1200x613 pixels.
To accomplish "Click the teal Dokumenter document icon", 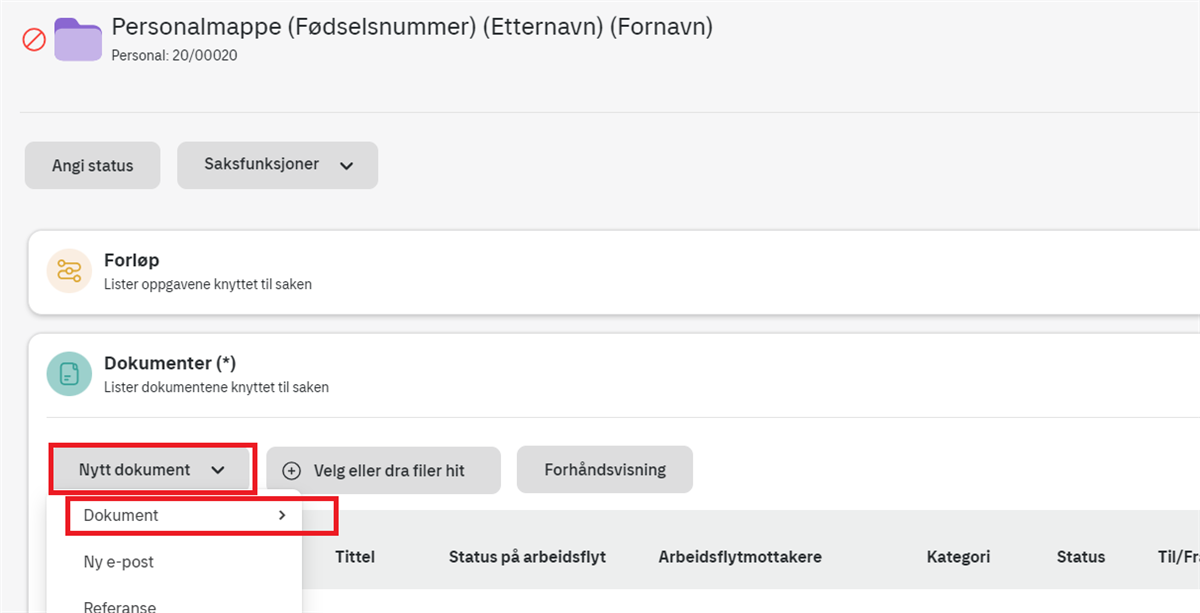I will coord(70,373).
